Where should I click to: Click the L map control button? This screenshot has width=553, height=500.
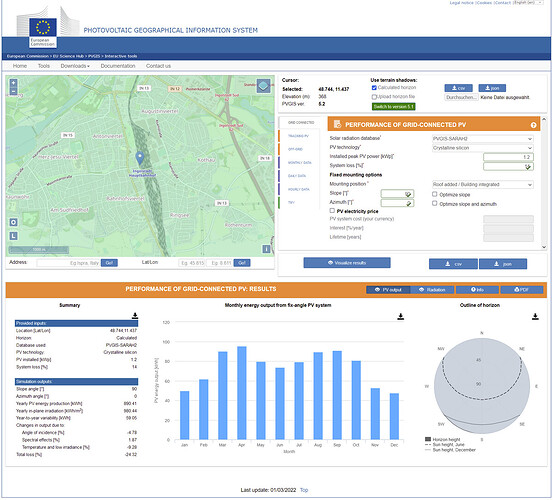[x=13, y=236]
